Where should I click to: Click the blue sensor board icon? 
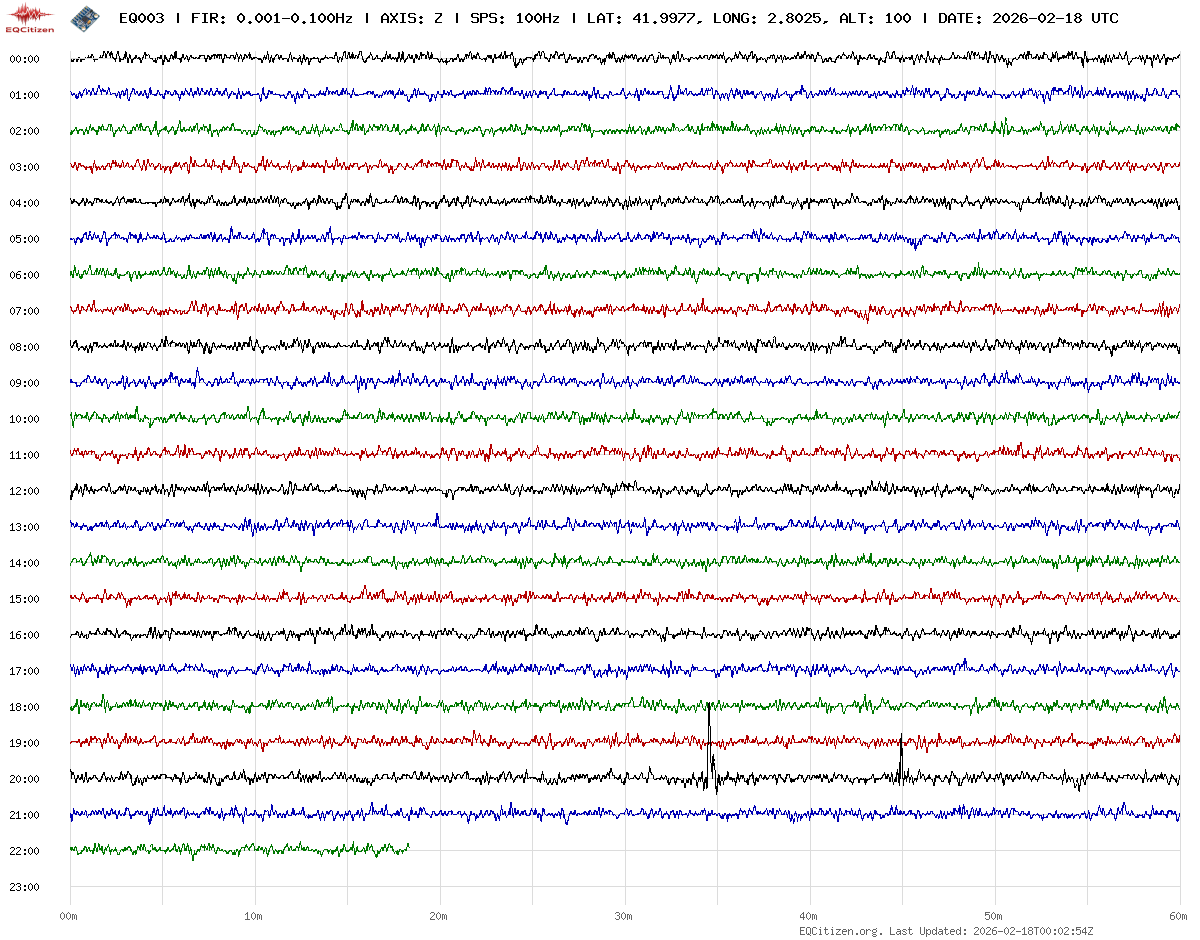tap(85, 17)
